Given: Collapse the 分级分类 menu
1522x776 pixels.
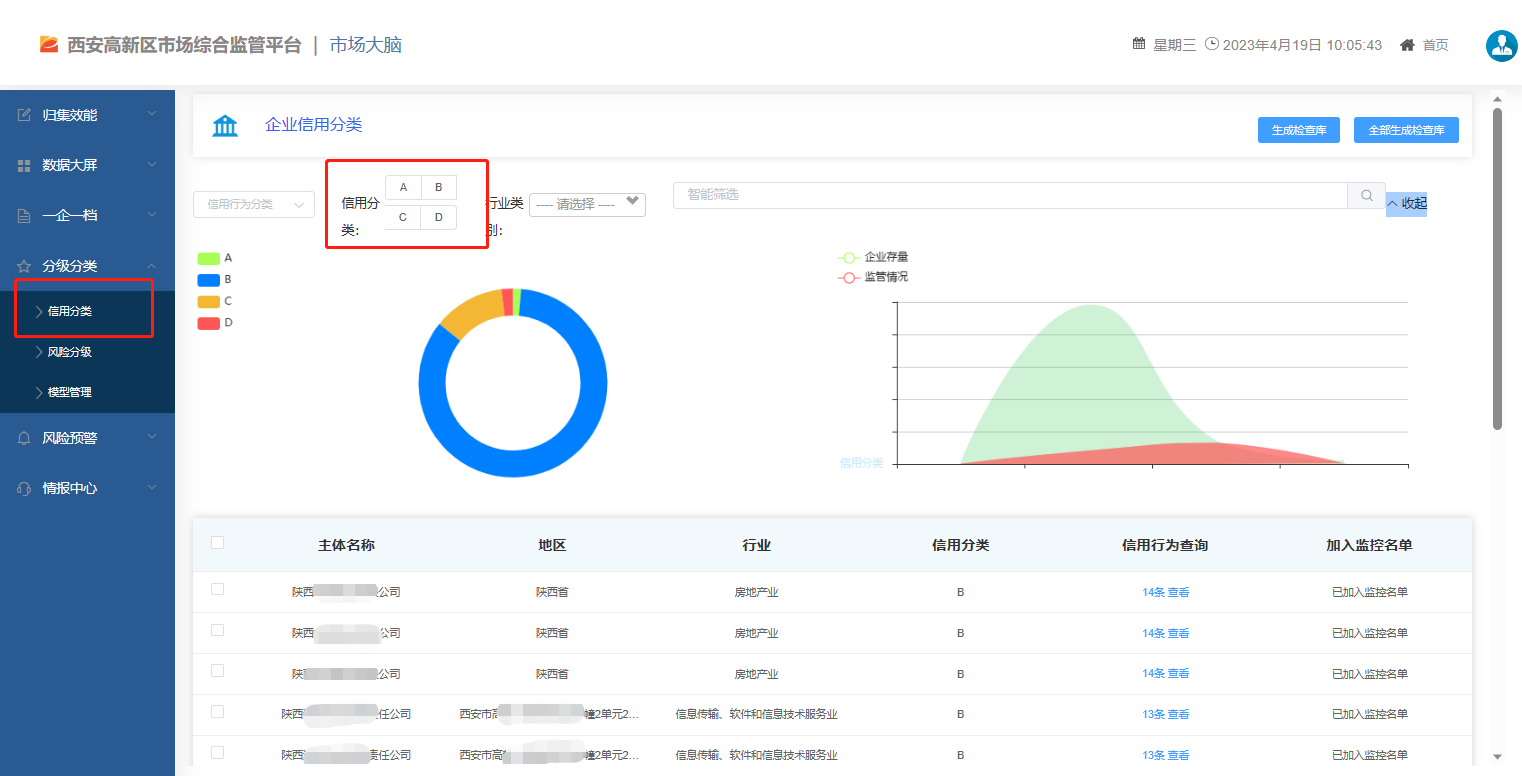Looking at the screenshot, I should [152, 266].
